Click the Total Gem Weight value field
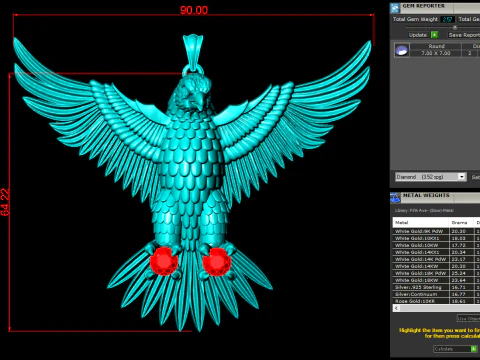Viewport: 480px width, 360px height. coord(447,19)
